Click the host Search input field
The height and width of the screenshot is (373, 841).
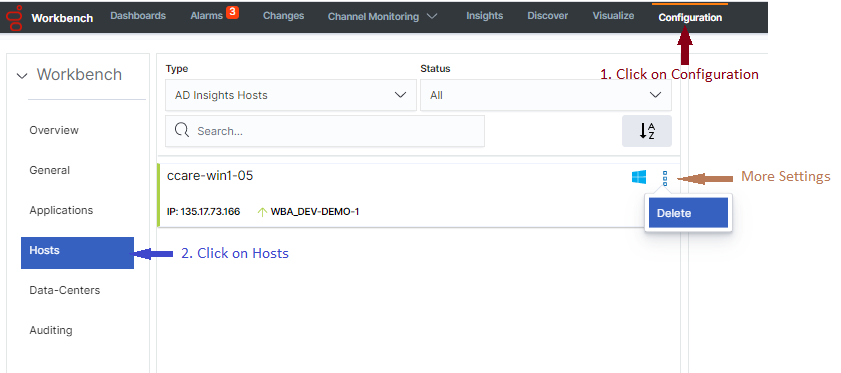pos(324,131)
